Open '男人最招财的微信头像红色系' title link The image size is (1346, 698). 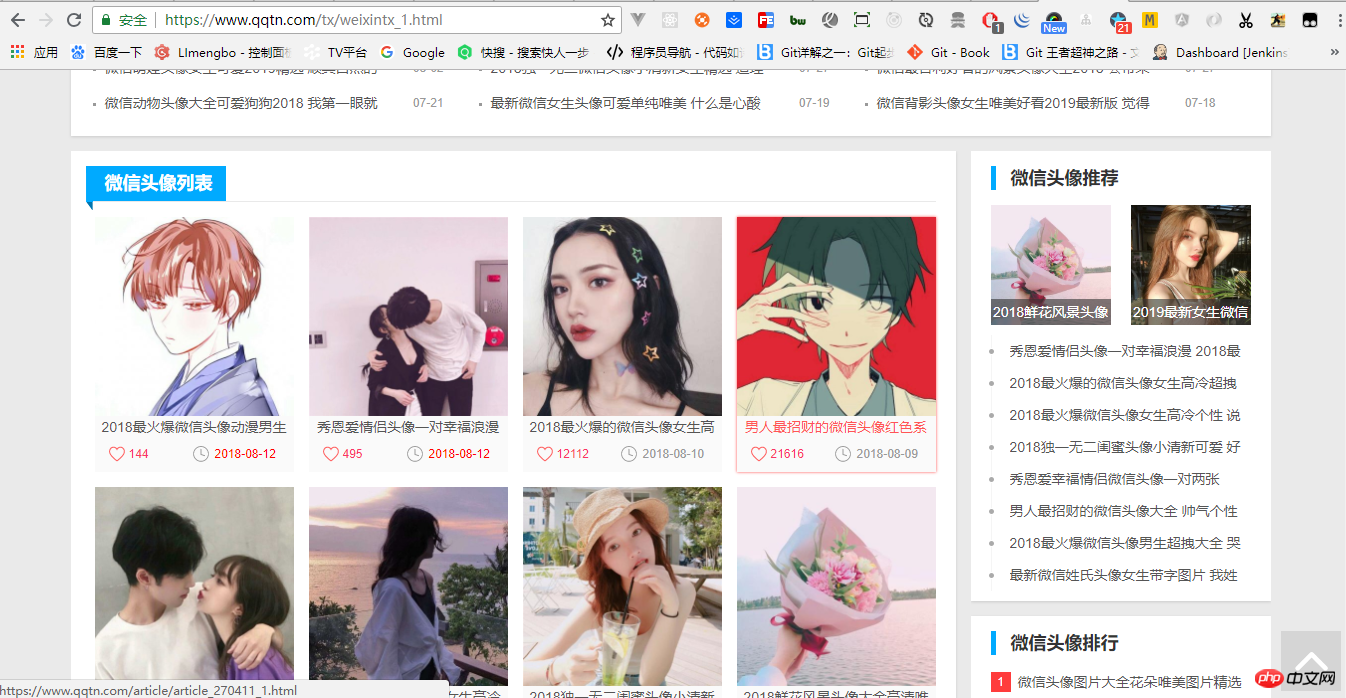(836, 427)
